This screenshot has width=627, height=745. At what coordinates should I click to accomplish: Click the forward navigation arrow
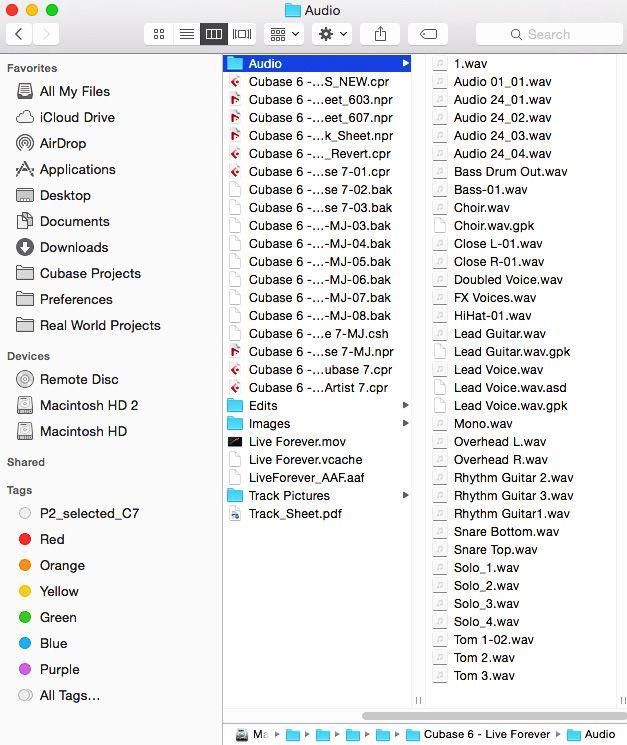(46, 34)
